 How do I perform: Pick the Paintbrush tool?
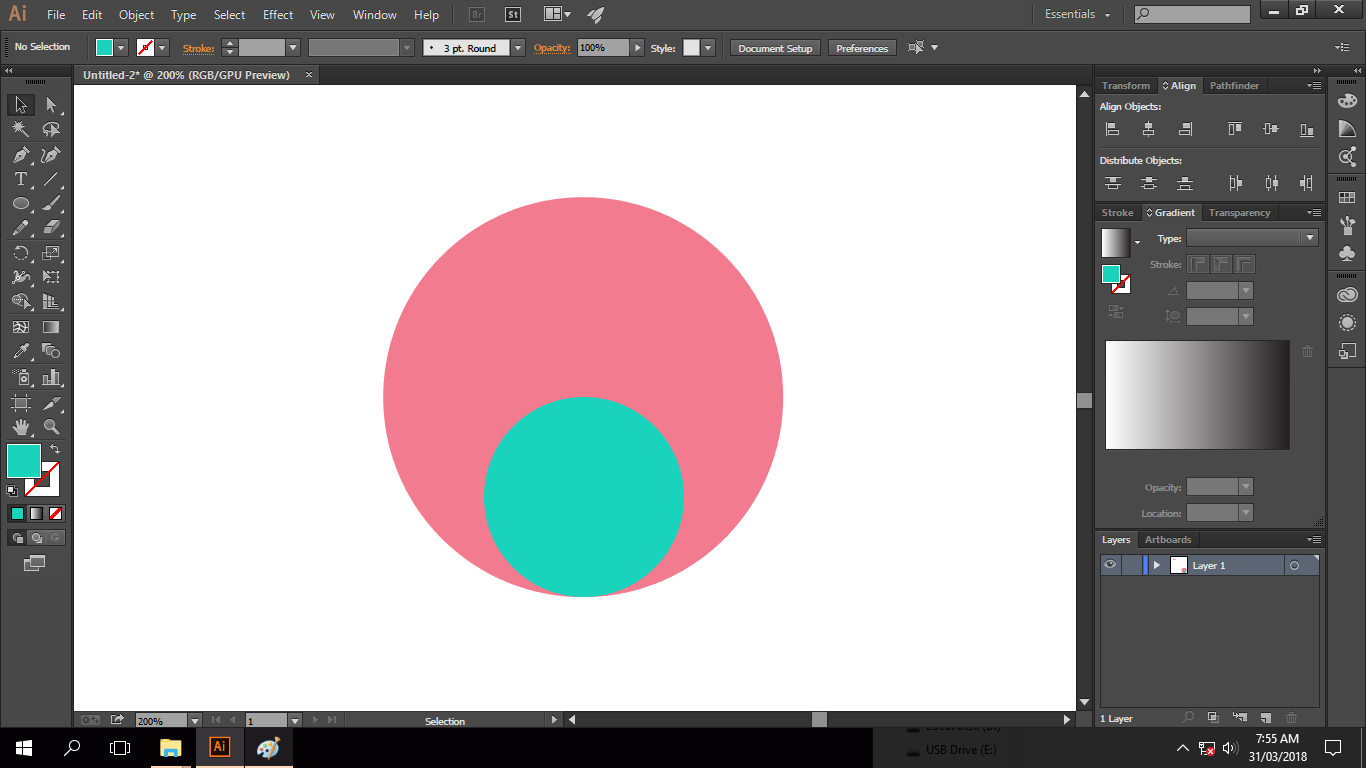point(51,204)
